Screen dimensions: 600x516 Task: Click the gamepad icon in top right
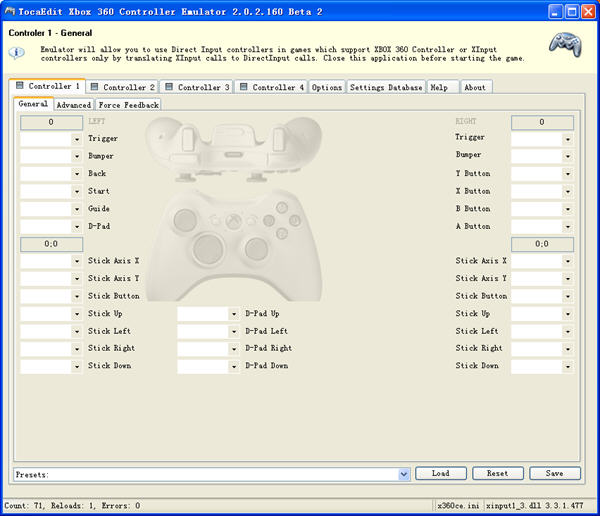click(x=565, y=43)
